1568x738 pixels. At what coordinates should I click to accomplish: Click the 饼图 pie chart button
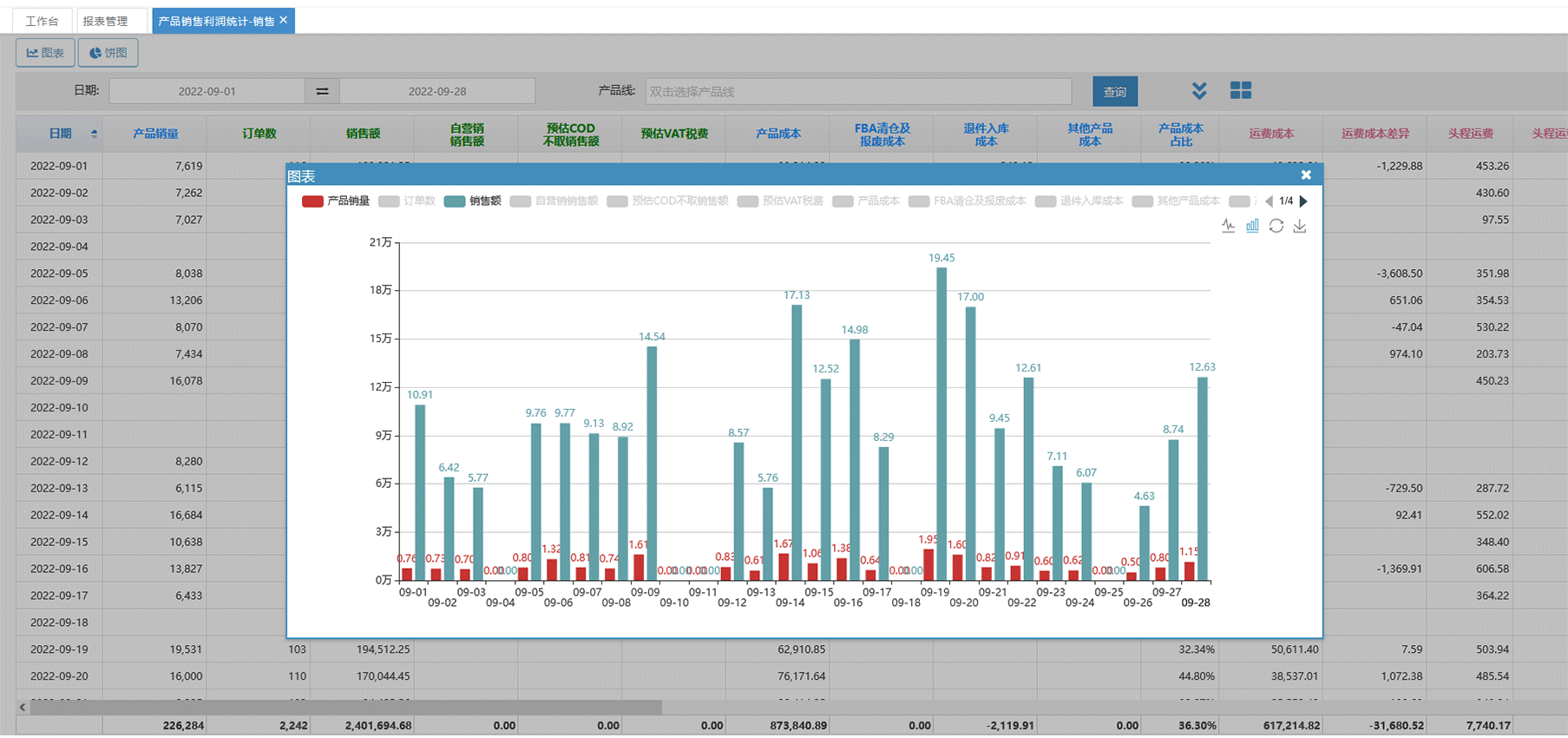click(x=108, y=53)
